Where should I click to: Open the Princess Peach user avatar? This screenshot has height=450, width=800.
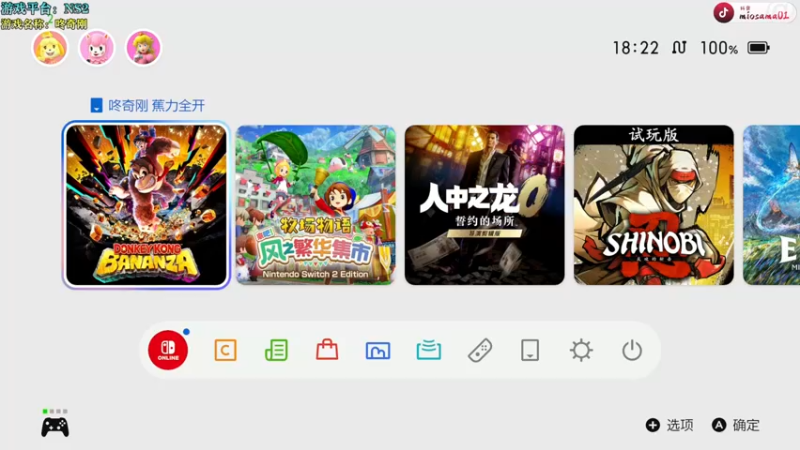[x=143, y=47]
